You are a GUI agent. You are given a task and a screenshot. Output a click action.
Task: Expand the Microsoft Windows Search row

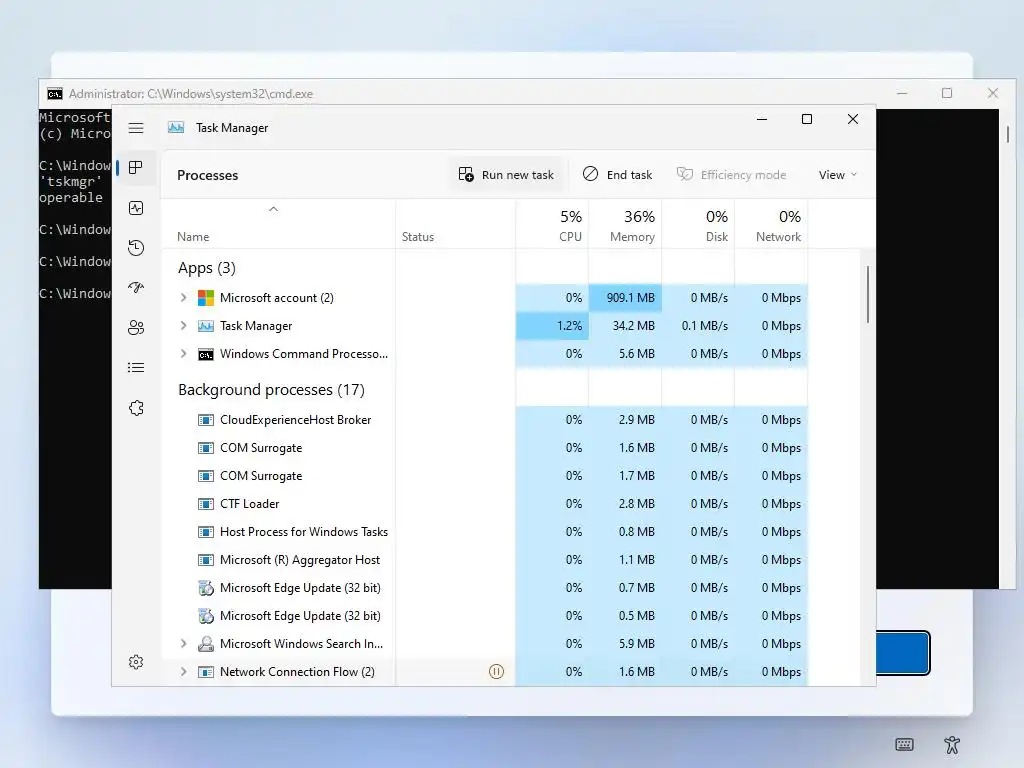(184, 644)
